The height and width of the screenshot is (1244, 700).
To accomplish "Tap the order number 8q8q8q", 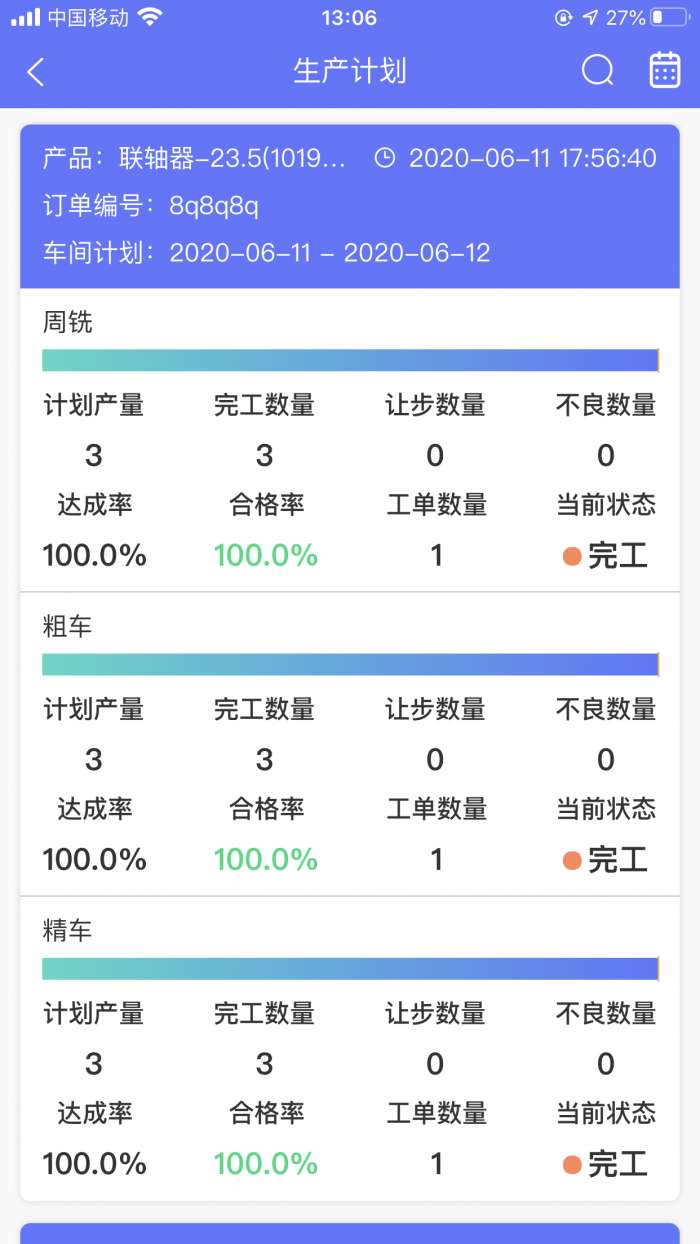I will [214, 206].
